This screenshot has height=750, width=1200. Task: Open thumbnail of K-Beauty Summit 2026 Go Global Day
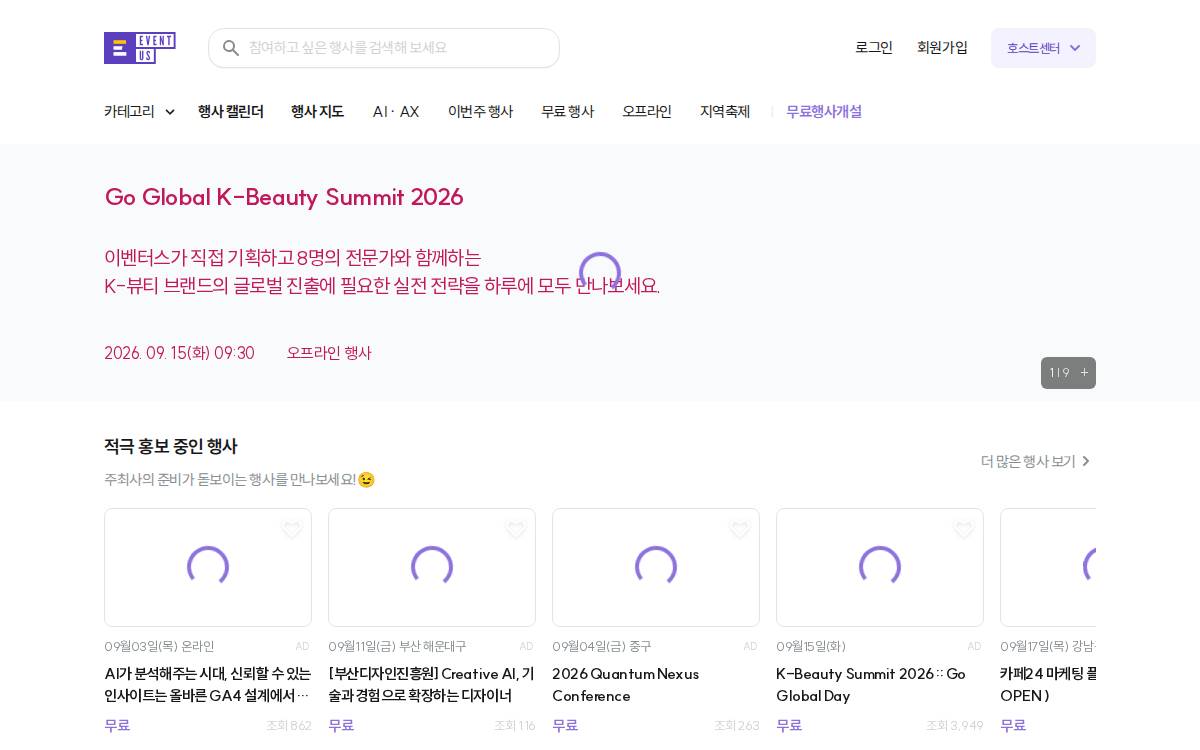pos(880,567)
